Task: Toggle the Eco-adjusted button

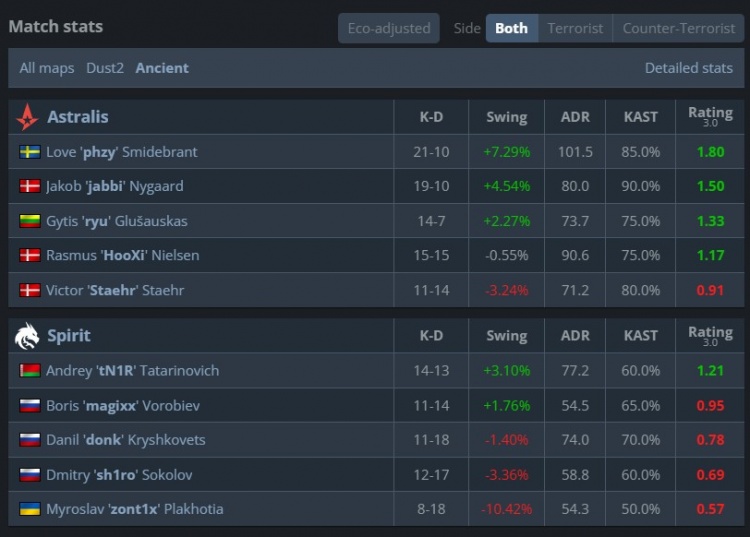Action: (x=389, y=28)
